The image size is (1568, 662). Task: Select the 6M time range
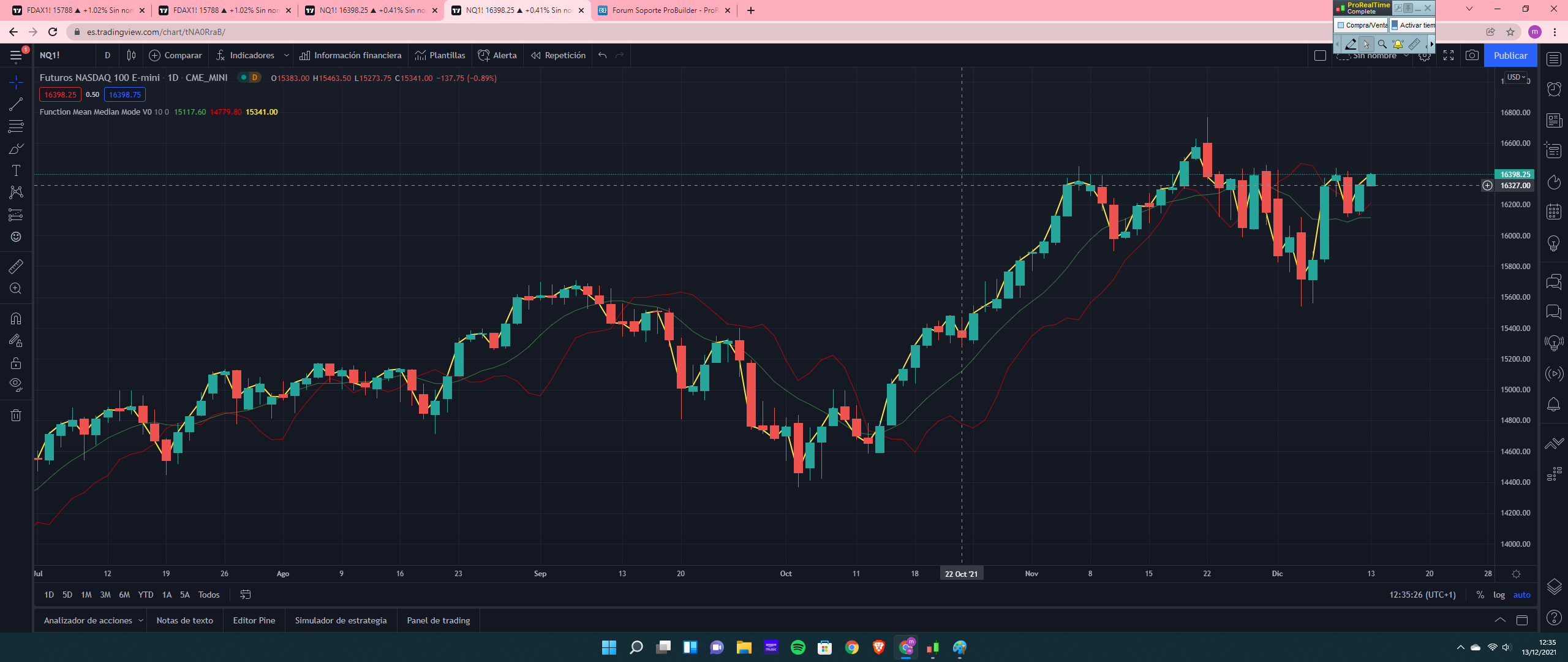pyautogui.click(x=124, y=595)
